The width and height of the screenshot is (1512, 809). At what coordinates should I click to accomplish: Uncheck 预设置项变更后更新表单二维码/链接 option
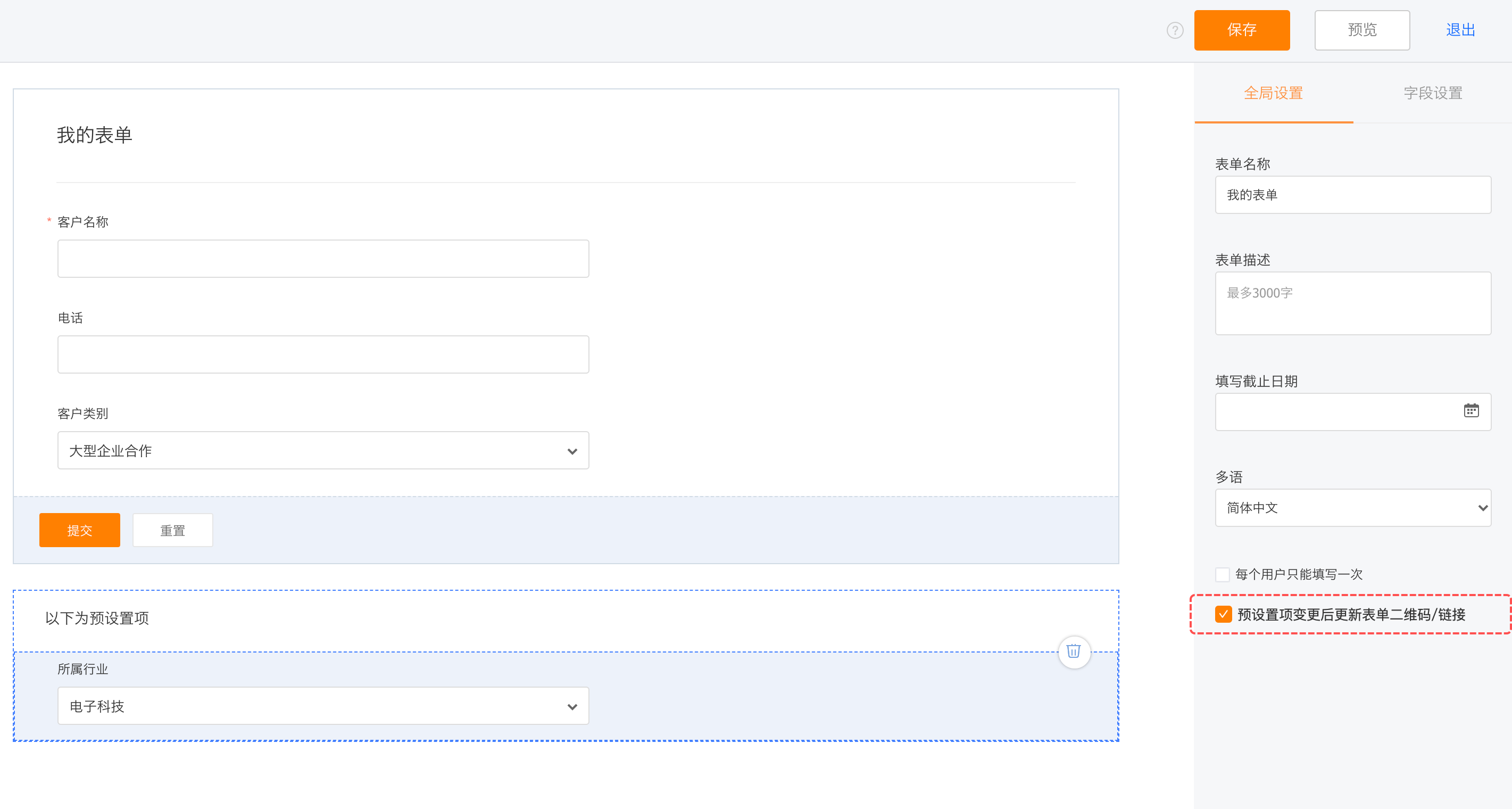tap(1223, 614)
